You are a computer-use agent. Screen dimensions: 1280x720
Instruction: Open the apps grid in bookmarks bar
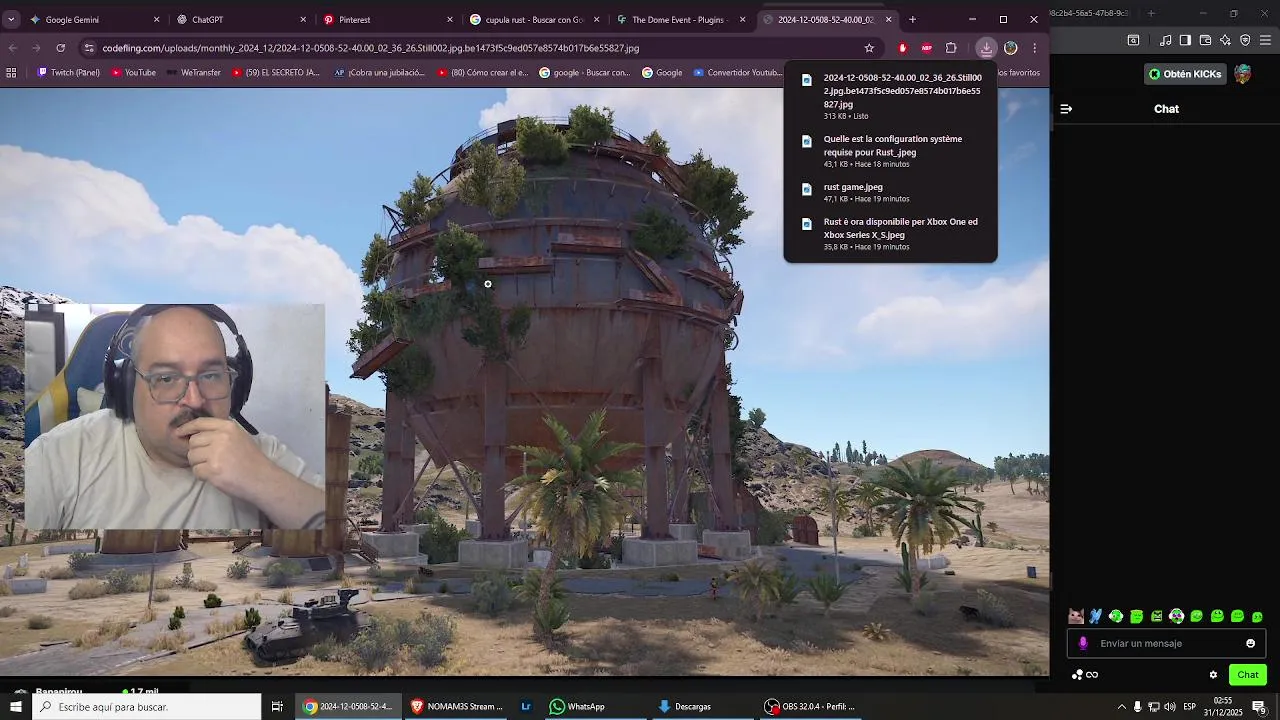11,72
